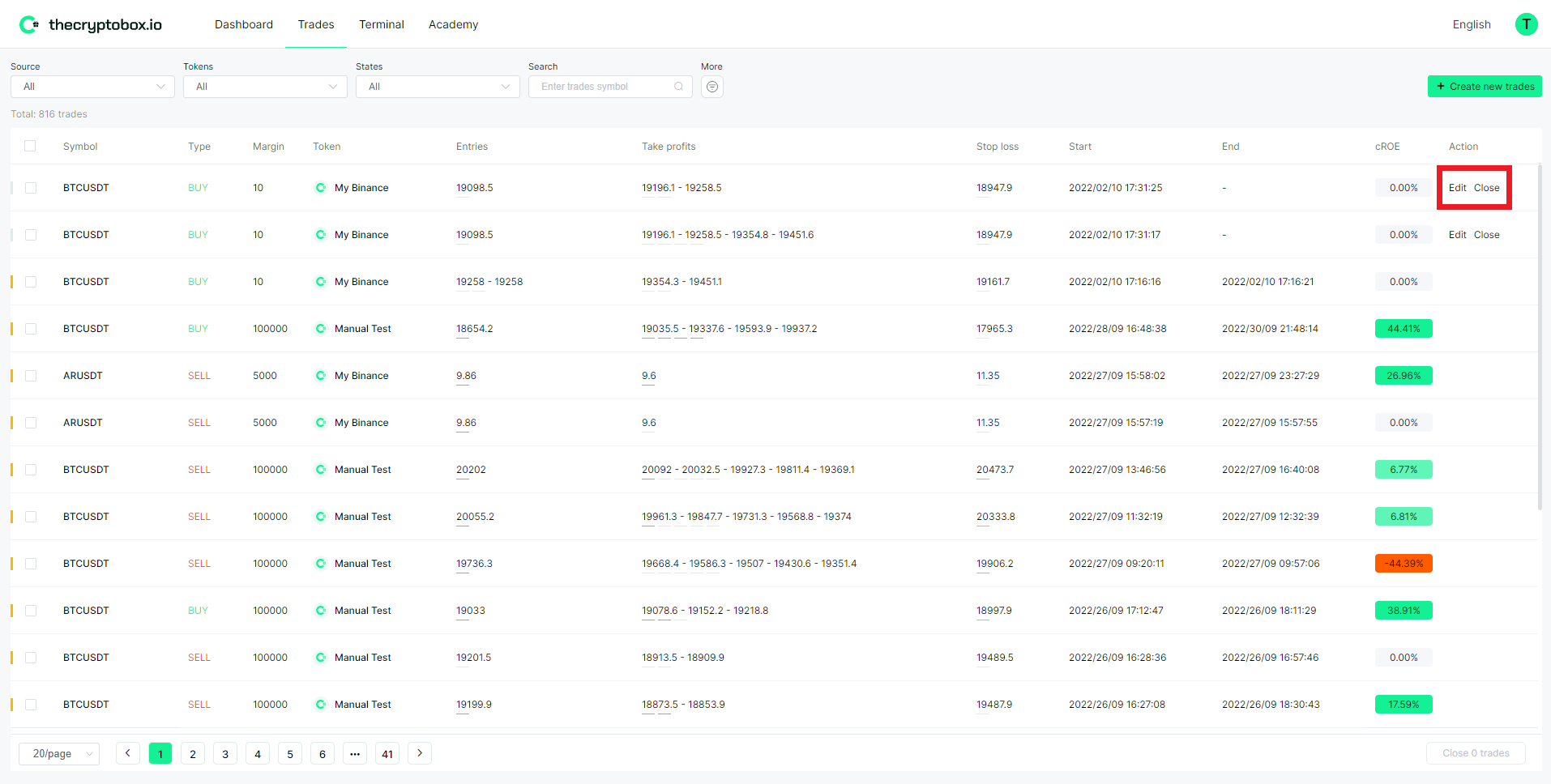Open the More filters icon
This screenshot has width=1551, height=784.
(711, 87)
